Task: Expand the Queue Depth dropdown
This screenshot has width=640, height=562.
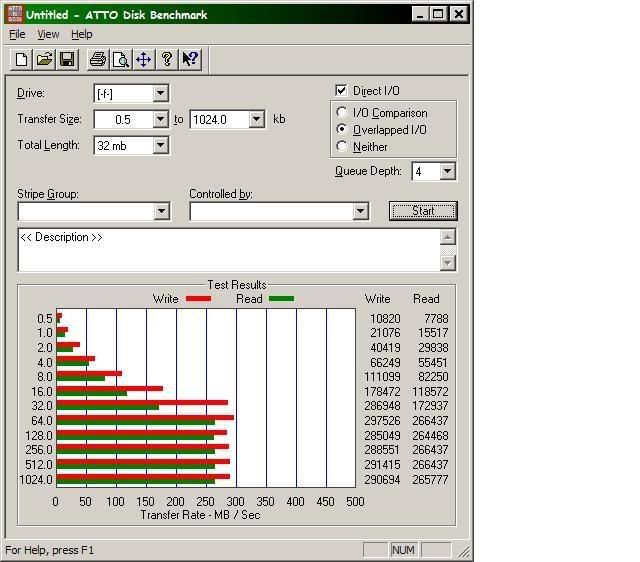Action: tap(447, 172)
